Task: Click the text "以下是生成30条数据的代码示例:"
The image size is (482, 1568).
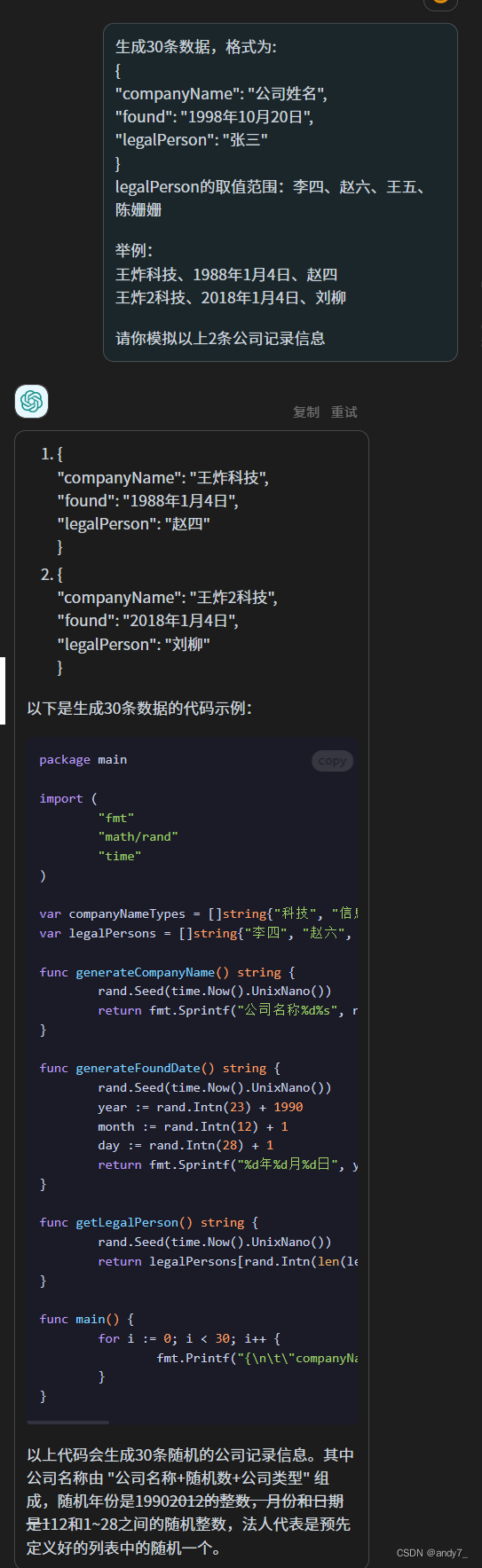Action: pyautogui.click(x=139, y=709)
